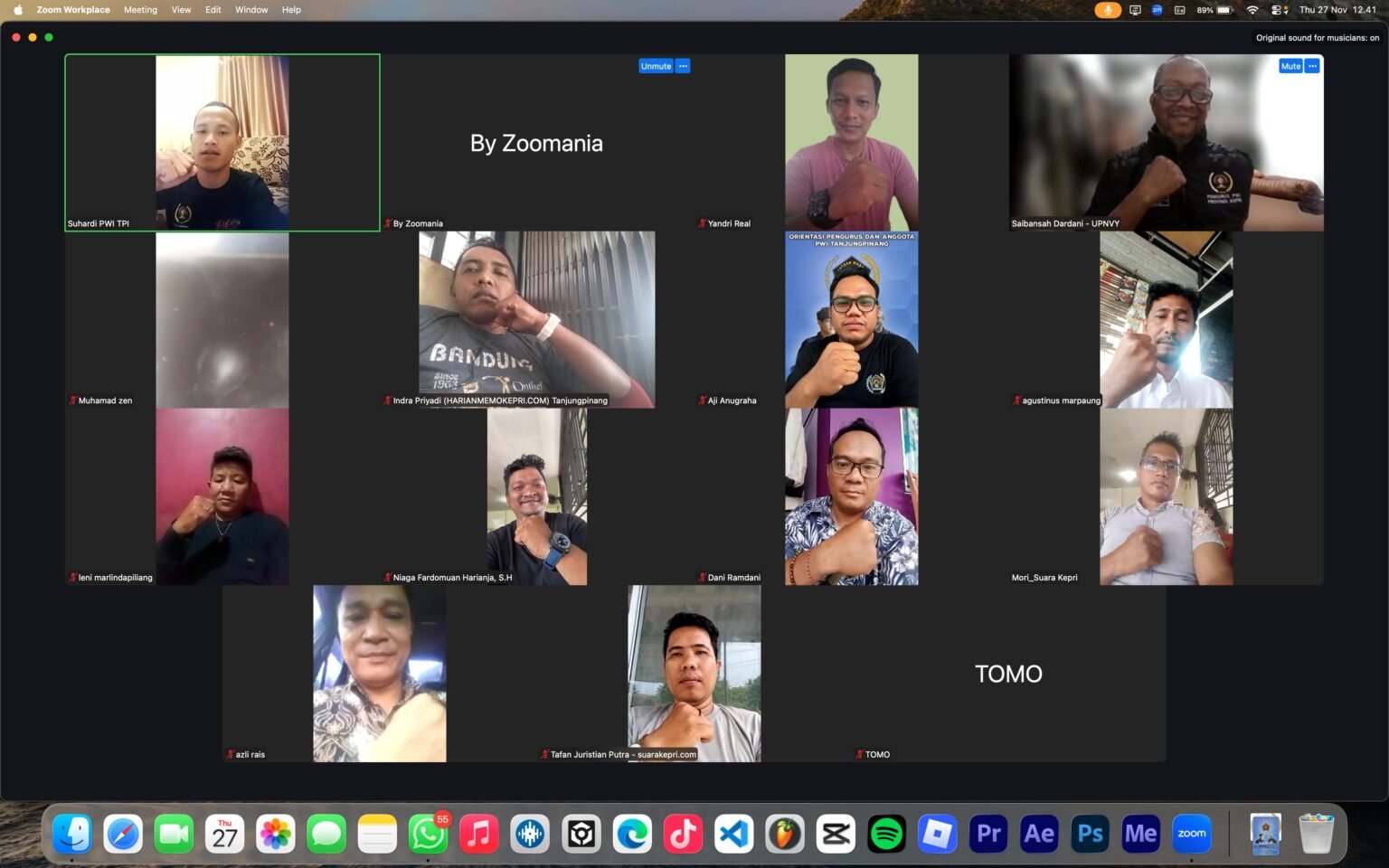Screen dimensions: 1389x868
Task: Select Suhardi PWI TPI video tile
Action: (x=222, y=142)
